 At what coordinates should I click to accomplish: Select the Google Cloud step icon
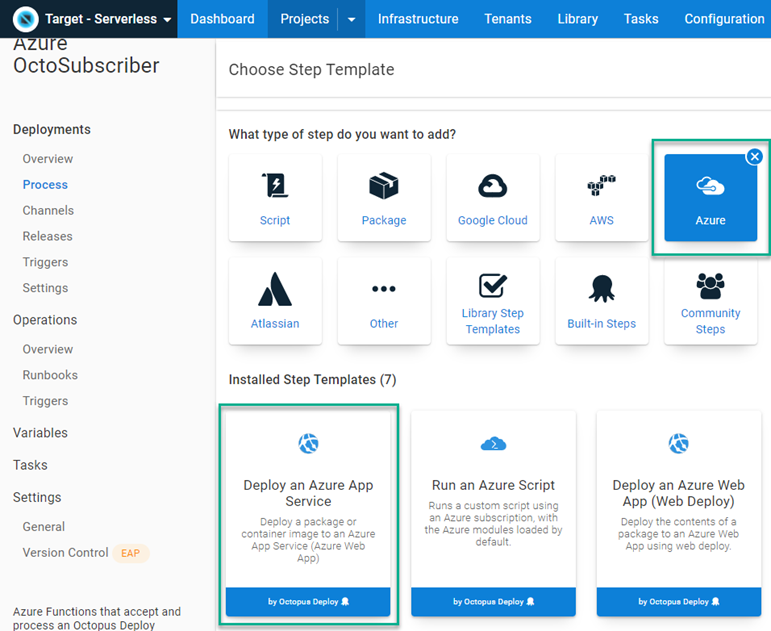(492, 186)
